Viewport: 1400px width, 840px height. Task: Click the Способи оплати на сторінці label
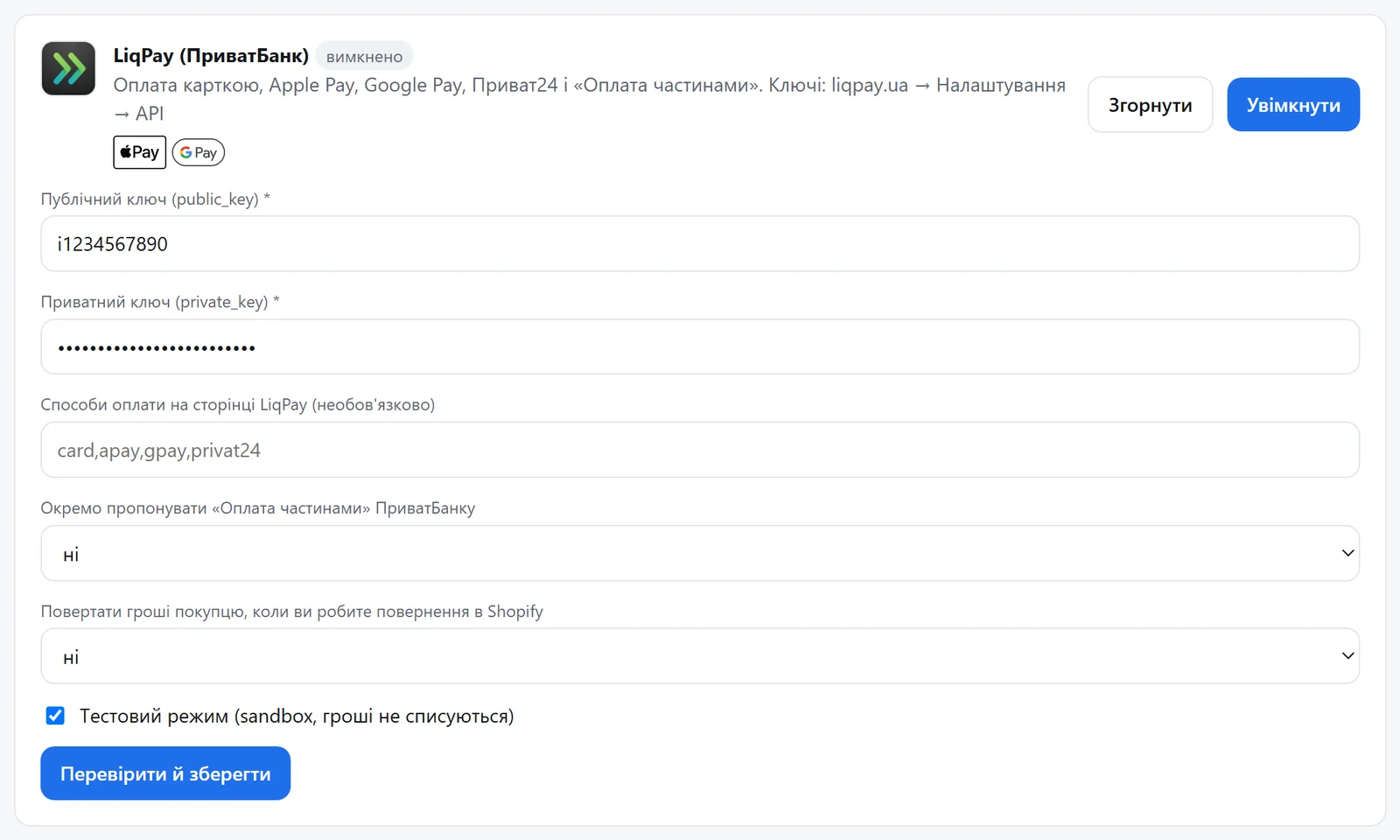coord(238,405)
